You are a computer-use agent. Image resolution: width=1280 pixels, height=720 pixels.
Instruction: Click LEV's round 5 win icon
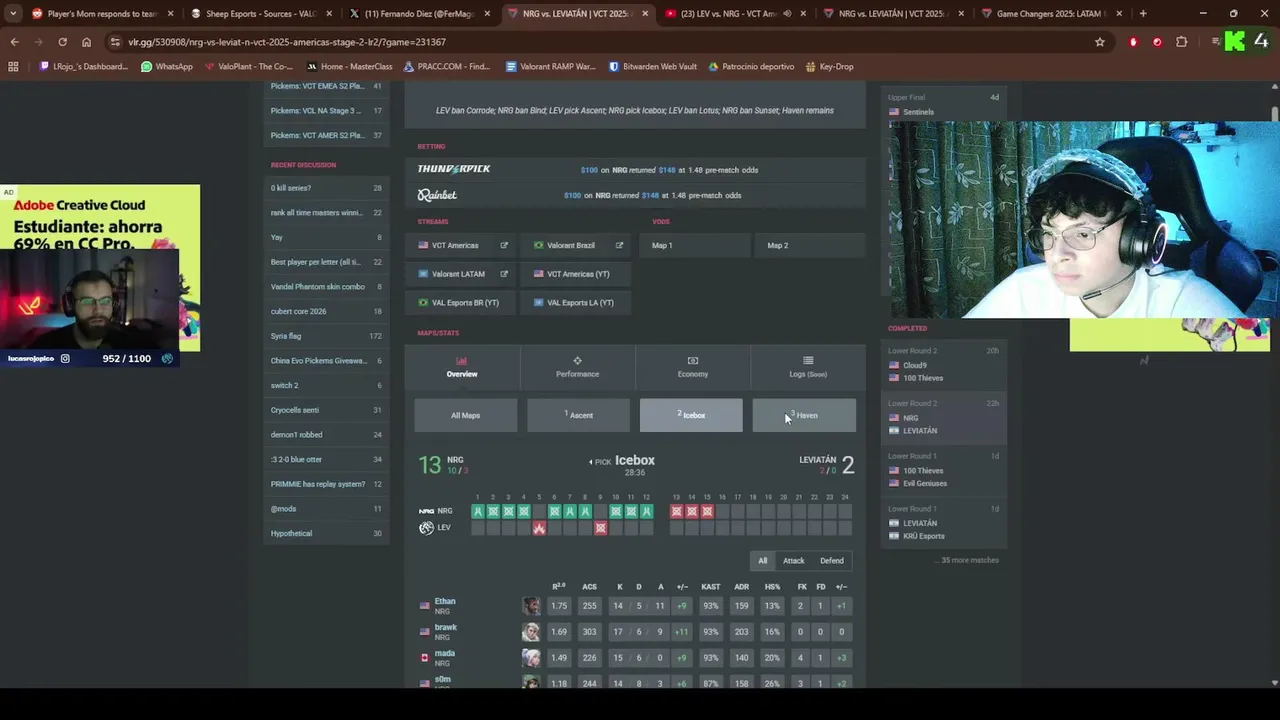[x=539, y=528]
